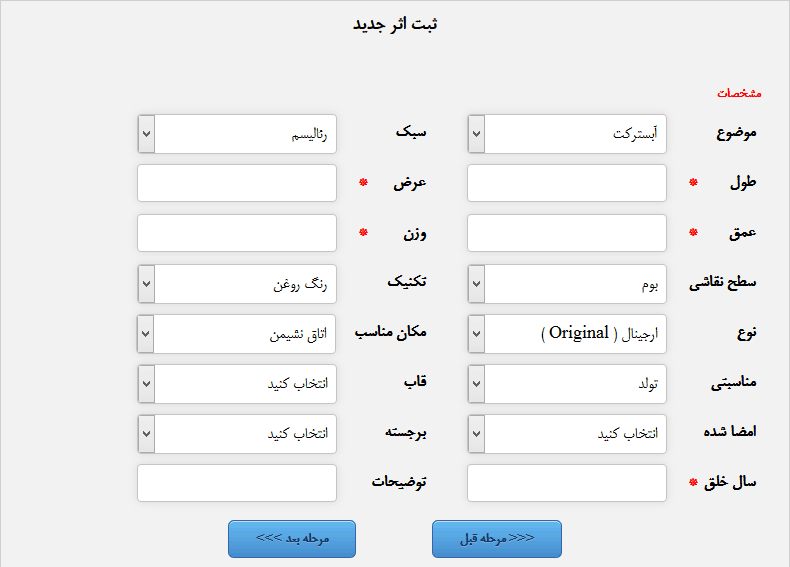The image size is (790, 567).
Task: Open the موضوع dropdown showing آبسترکت
Action: [567, 134]
